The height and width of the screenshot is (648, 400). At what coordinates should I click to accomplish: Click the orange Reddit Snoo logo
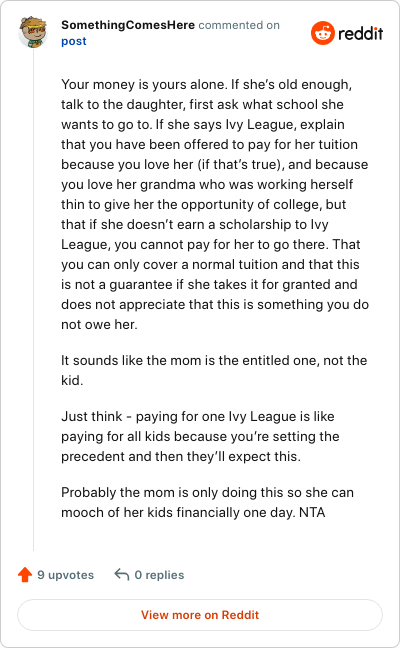tap(322, 33)
